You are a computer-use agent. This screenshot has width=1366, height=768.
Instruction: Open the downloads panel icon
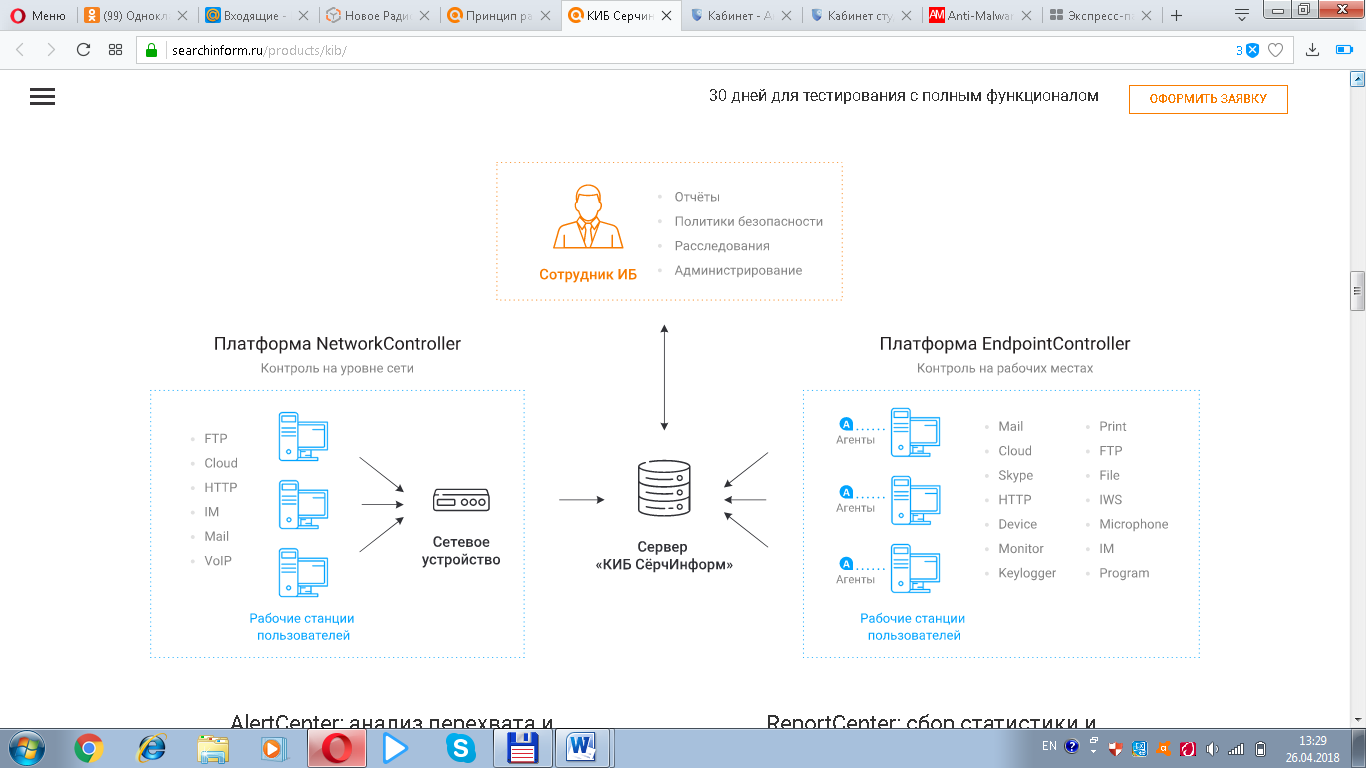[1314, 50]
